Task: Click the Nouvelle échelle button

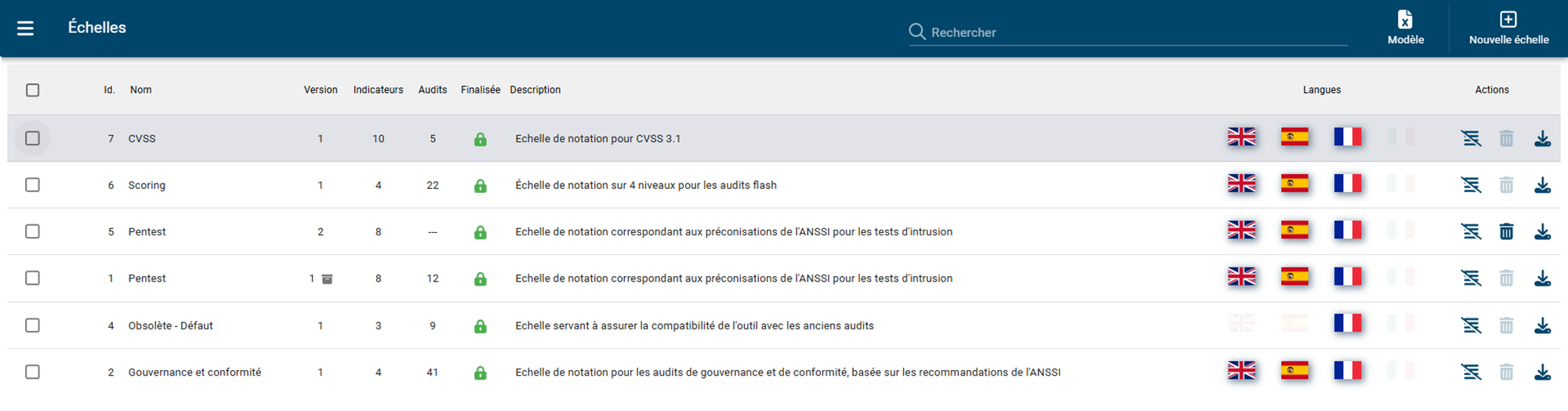Action: point(1508,28)
